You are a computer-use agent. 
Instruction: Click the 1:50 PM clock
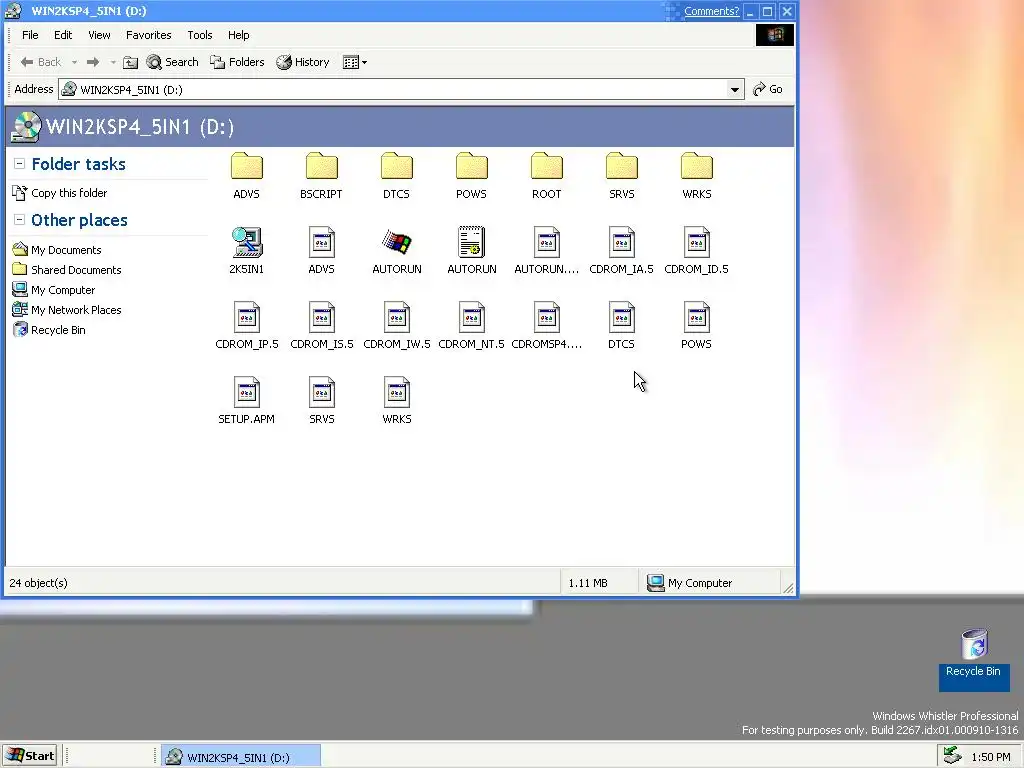pyautogui.click(x=991, y=757)
